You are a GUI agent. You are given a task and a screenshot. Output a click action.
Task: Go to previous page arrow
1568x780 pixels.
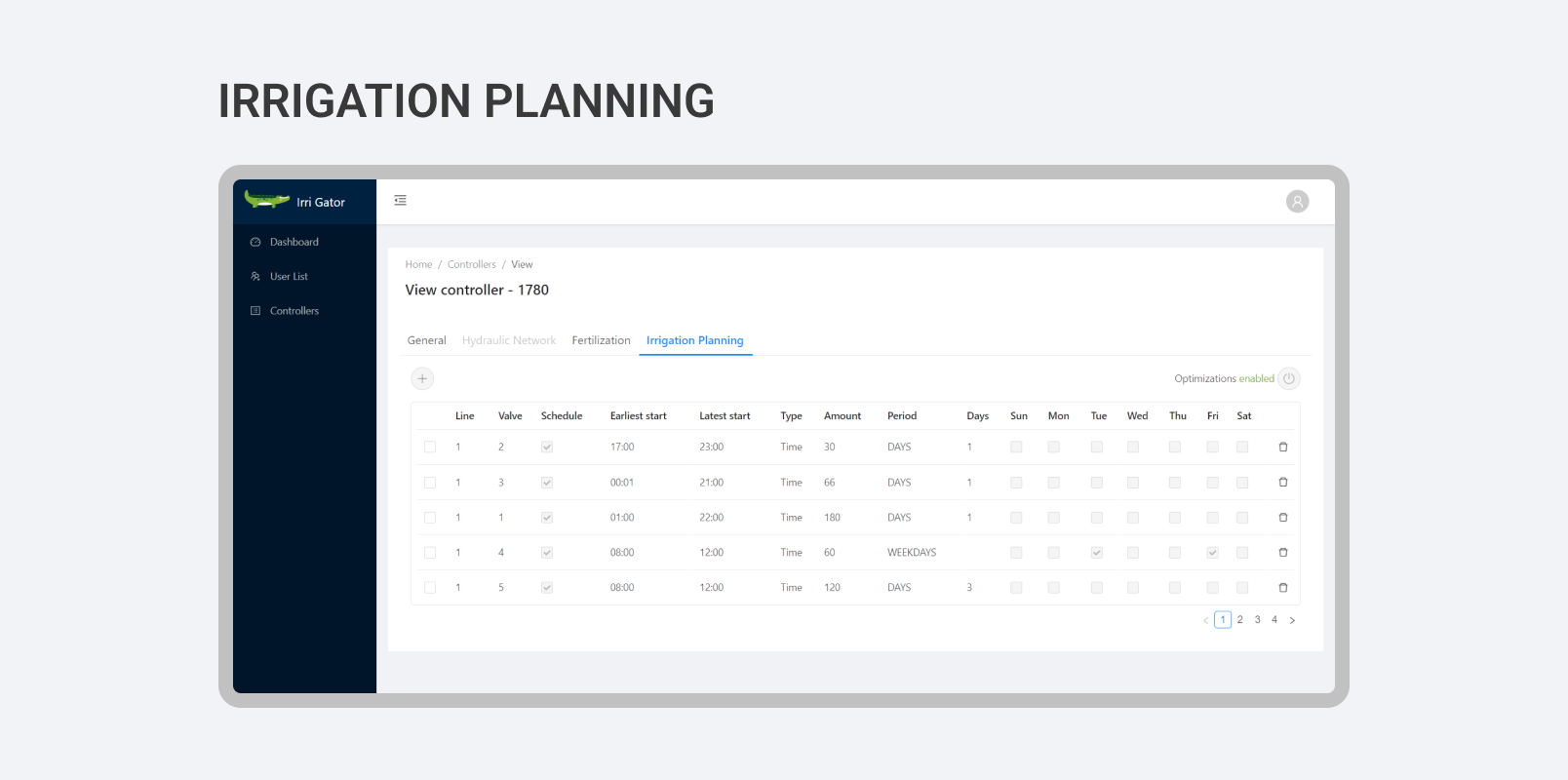click(x=1205, y=620)
